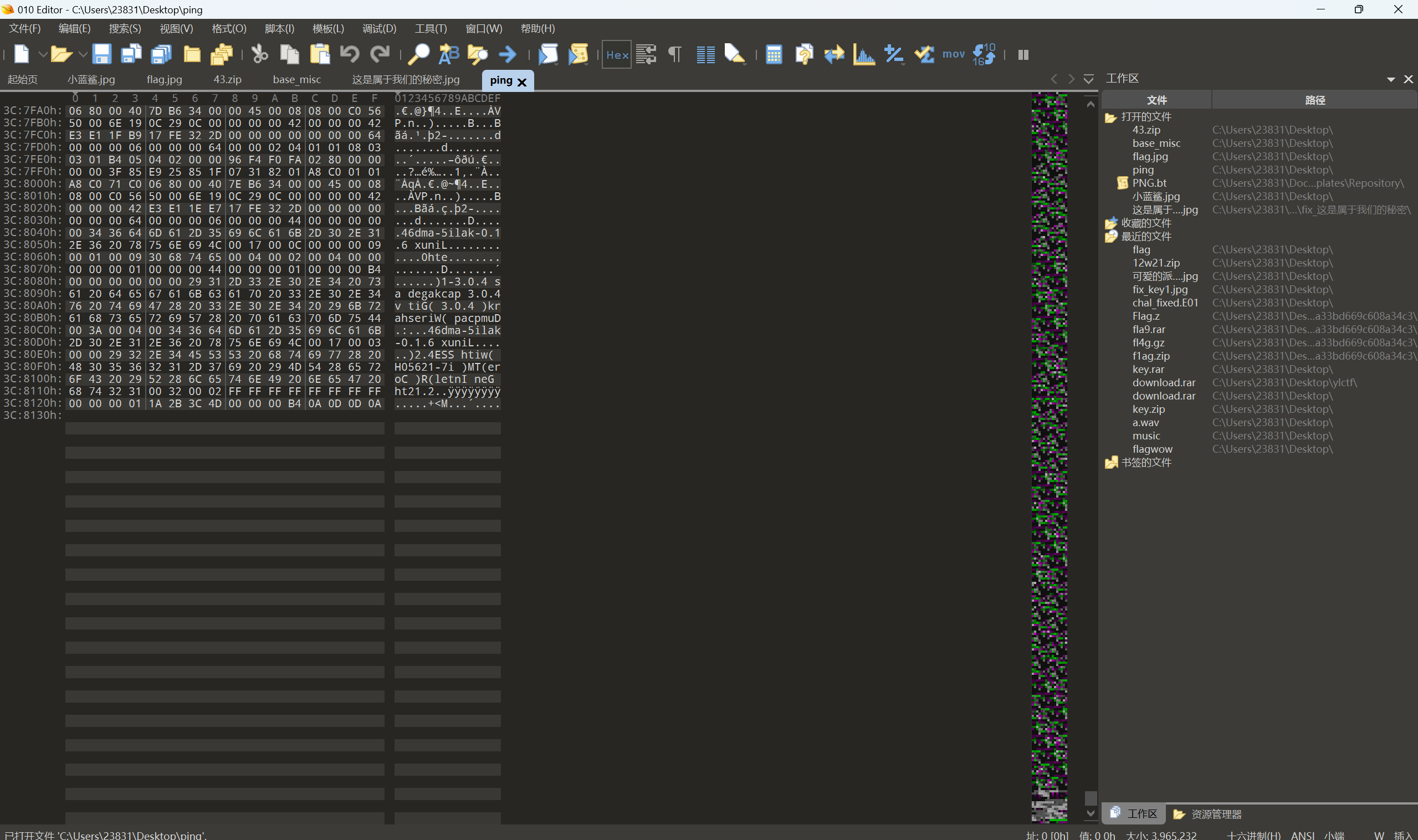Viewport: 1418px width, 840px height.
Task: Open the Compare files arrows icon
Action: (x=834, y=54)
